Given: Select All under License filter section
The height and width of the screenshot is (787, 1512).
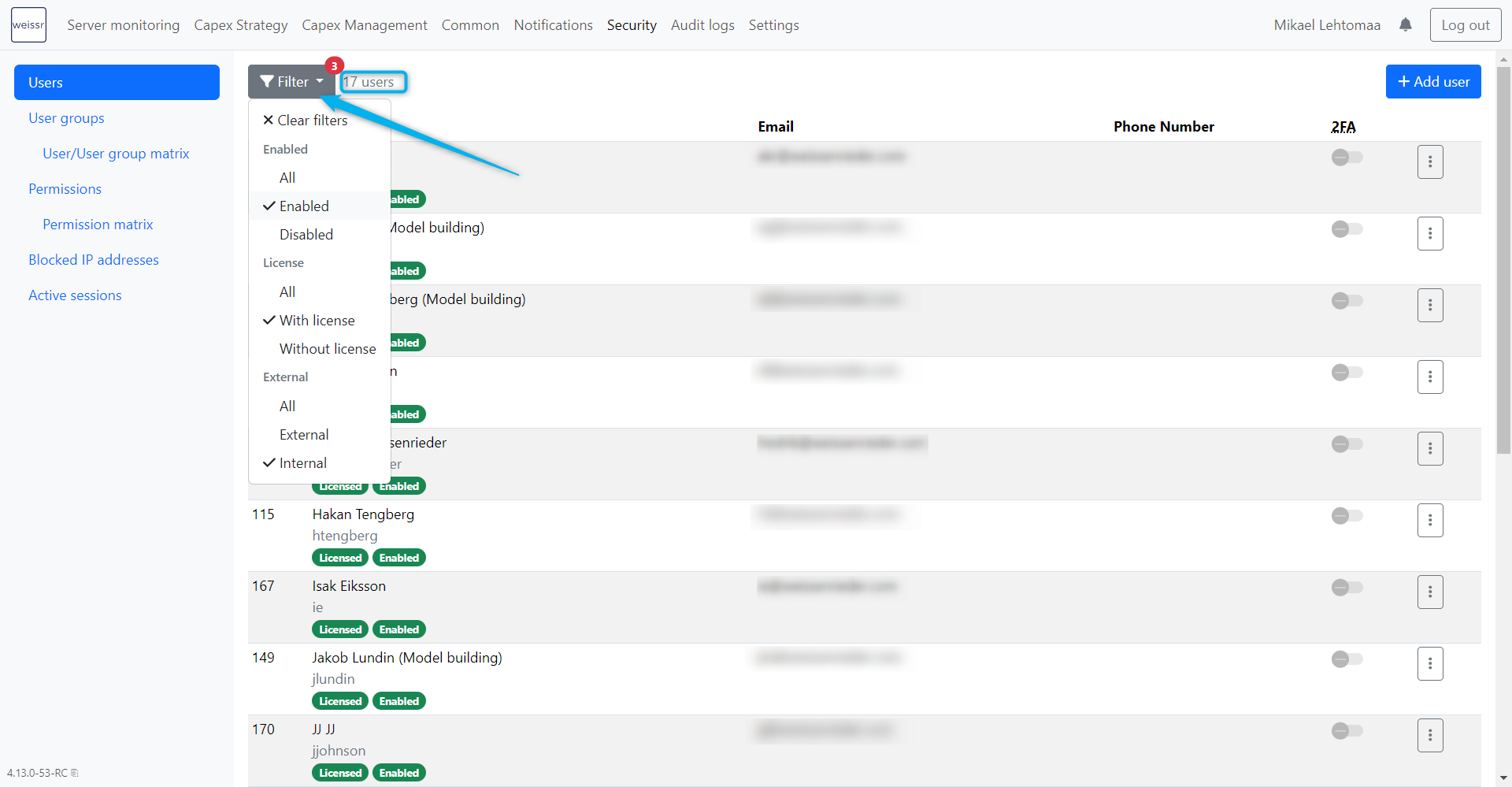Looking at the screenshot, I should coord(320,292).
